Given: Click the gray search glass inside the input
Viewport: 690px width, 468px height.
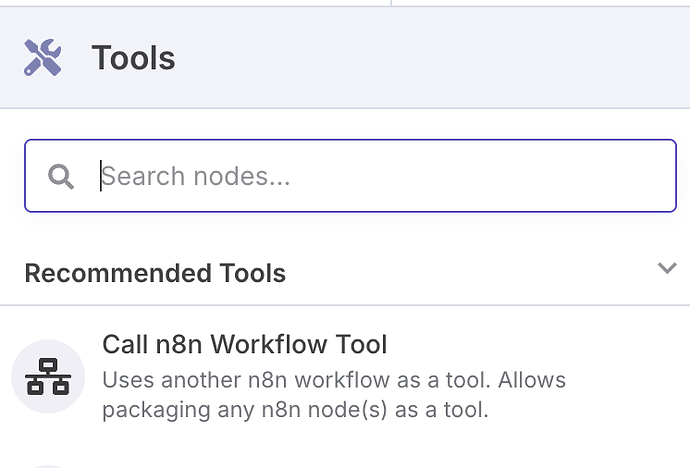Looking at the screenshot, I should (x=61, y=176).
